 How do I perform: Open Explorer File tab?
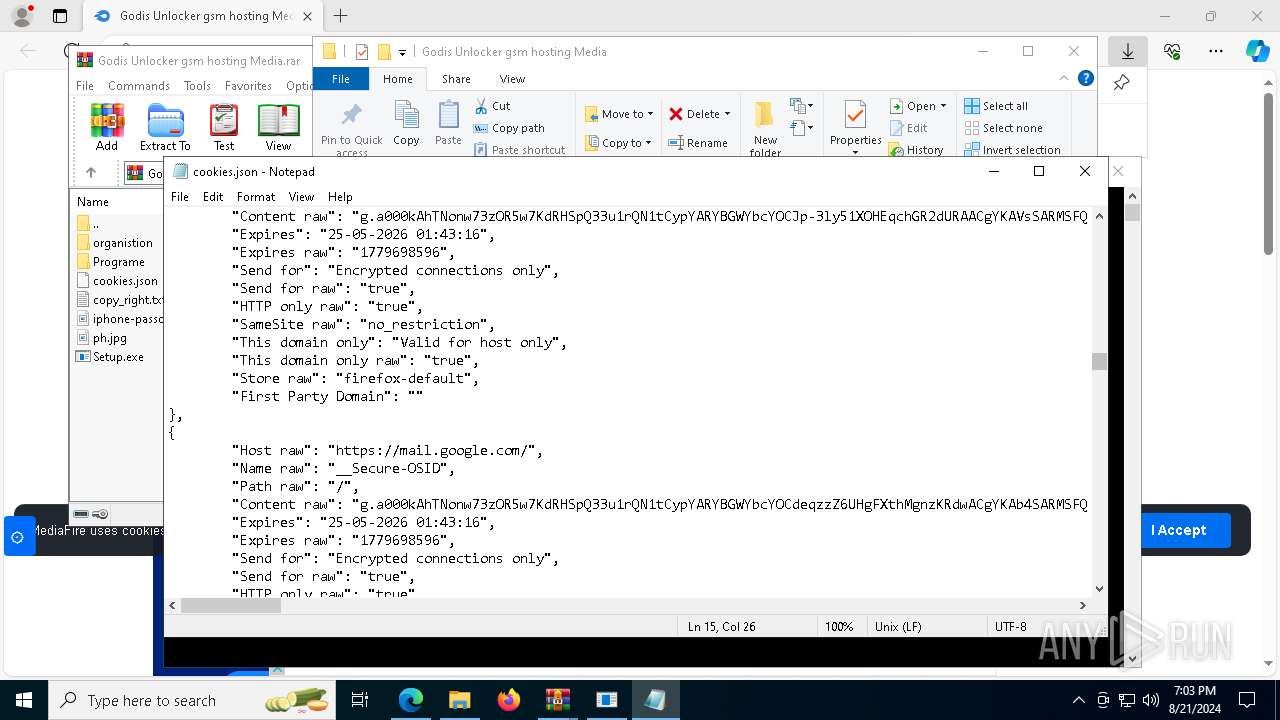(341, 79)
